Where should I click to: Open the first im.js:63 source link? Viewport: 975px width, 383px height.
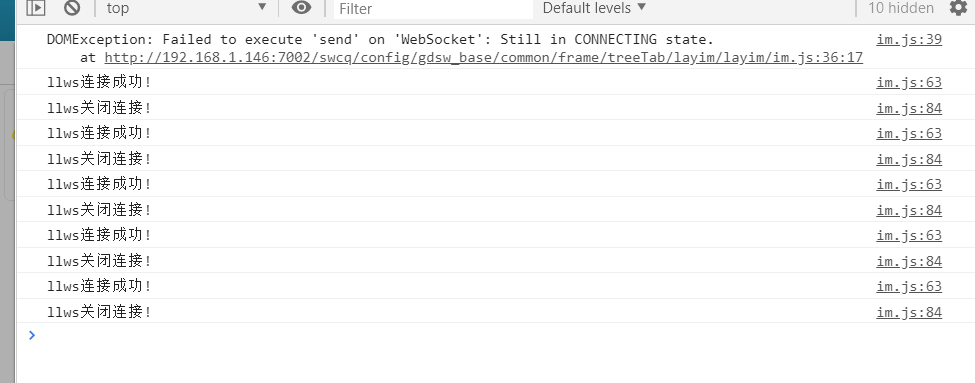909,83
